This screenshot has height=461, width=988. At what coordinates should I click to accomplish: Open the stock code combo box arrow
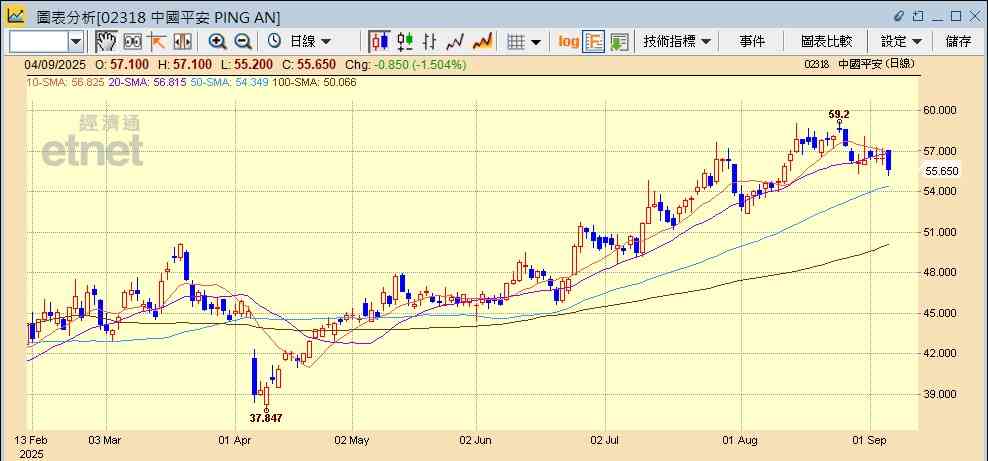point(76,42)
